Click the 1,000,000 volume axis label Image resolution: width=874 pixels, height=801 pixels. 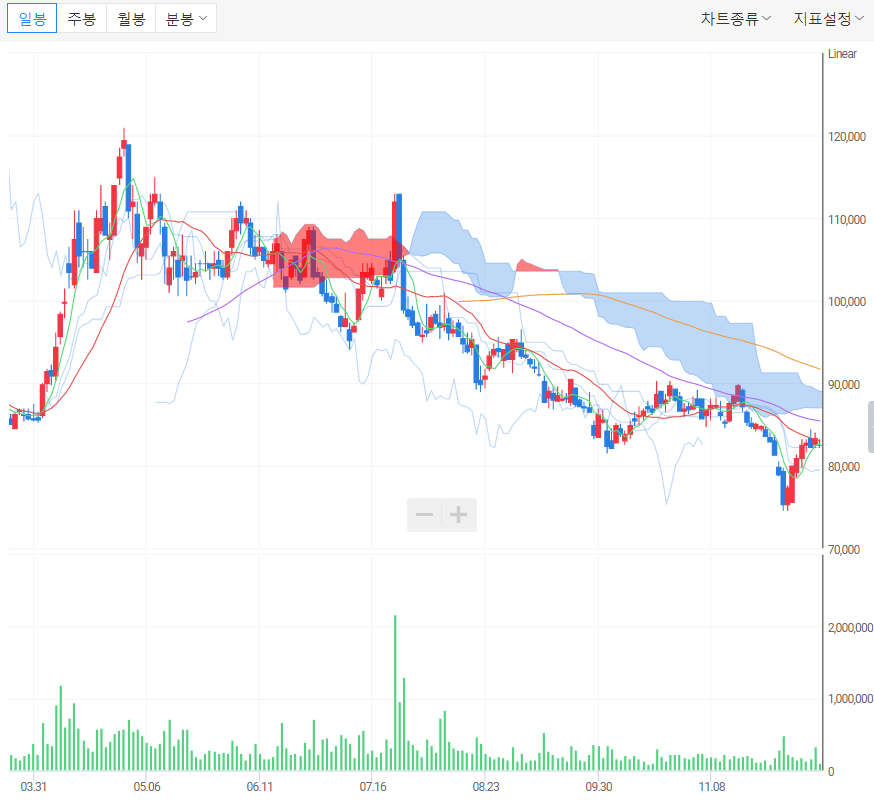coord(850,698)
